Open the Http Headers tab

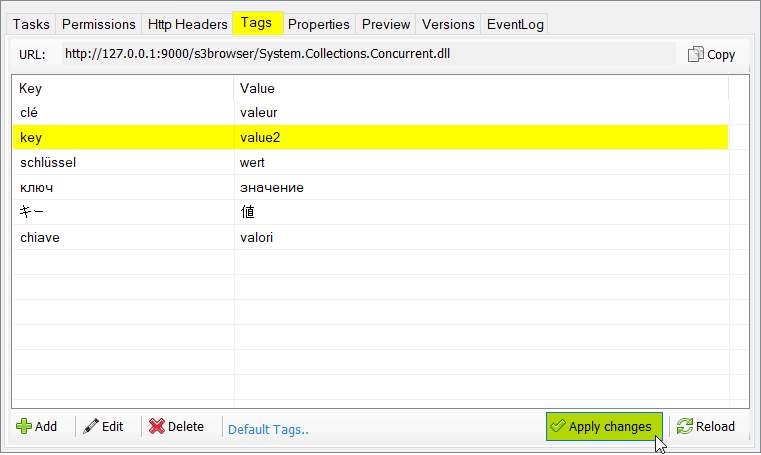pos(187,24)
